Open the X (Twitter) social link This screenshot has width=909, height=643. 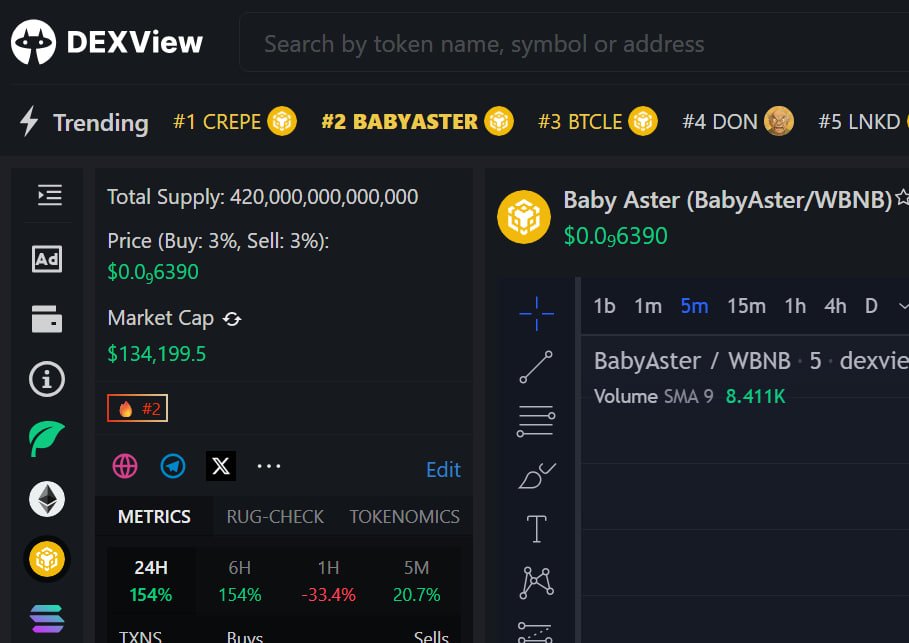point(220,466)
